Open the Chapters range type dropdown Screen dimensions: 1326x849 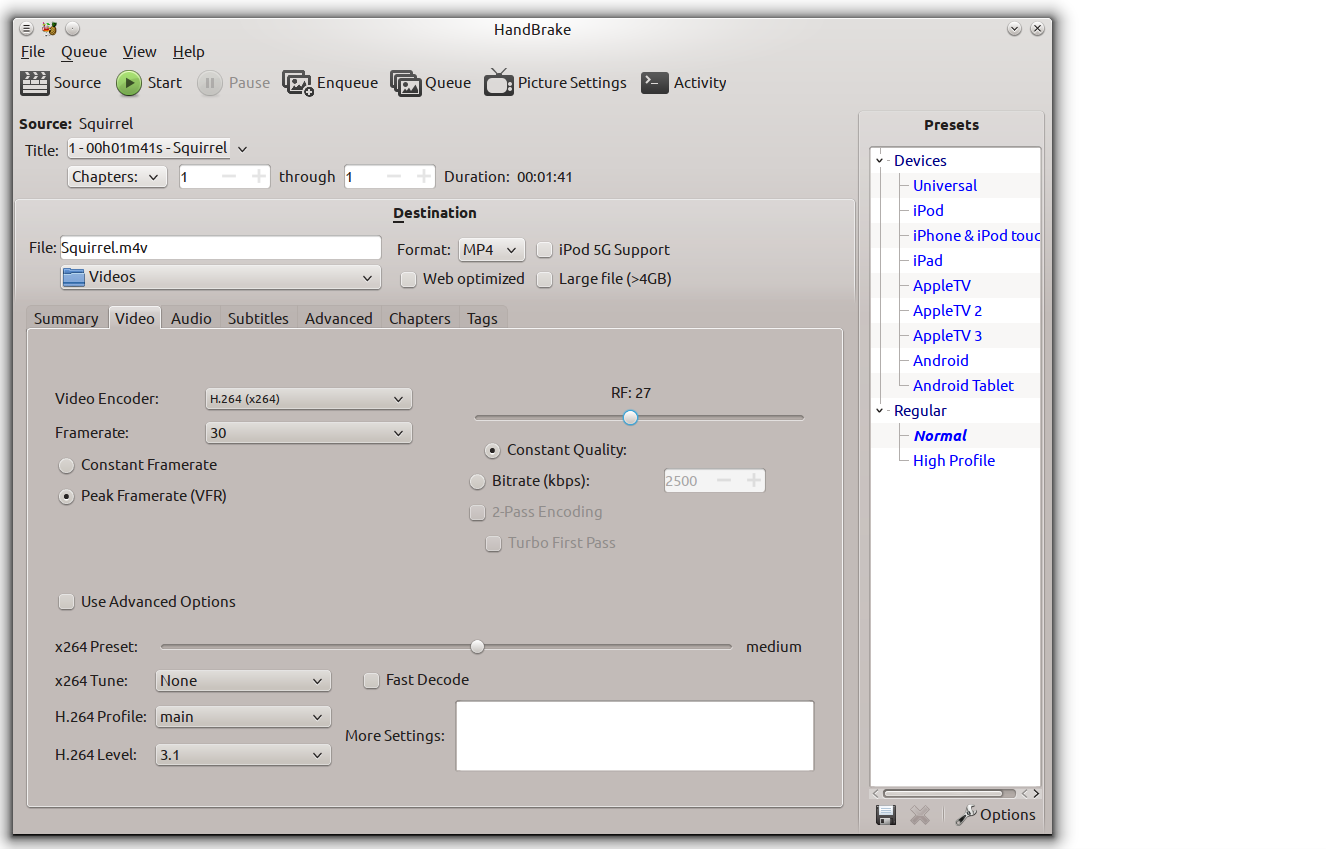(x=117, y=177)
